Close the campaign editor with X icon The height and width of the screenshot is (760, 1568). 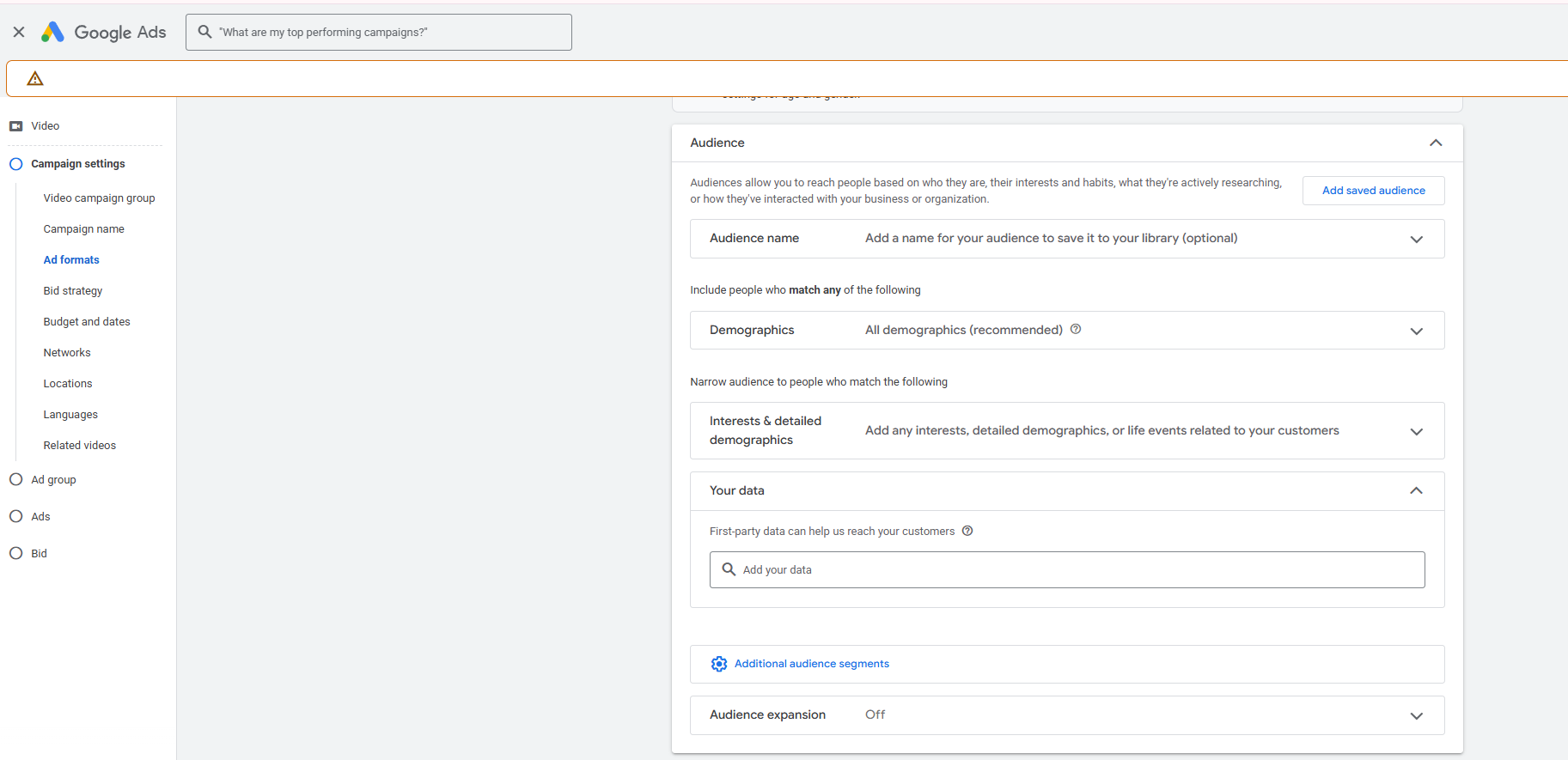coord(19,32)
